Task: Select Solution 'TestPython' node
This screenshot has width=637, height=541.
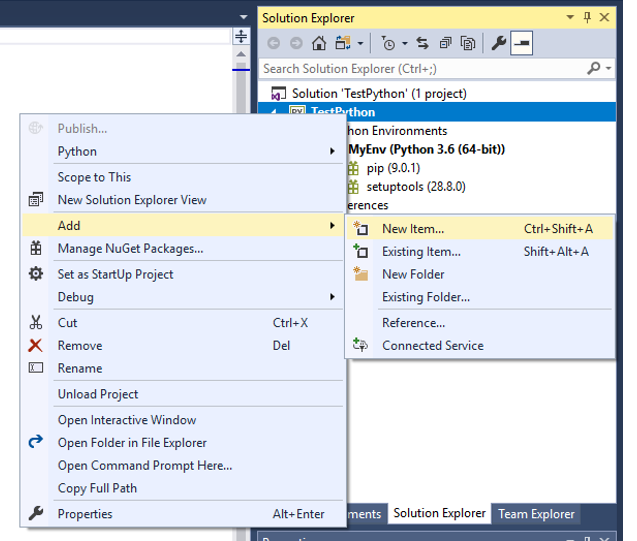Action: (379, 94)
